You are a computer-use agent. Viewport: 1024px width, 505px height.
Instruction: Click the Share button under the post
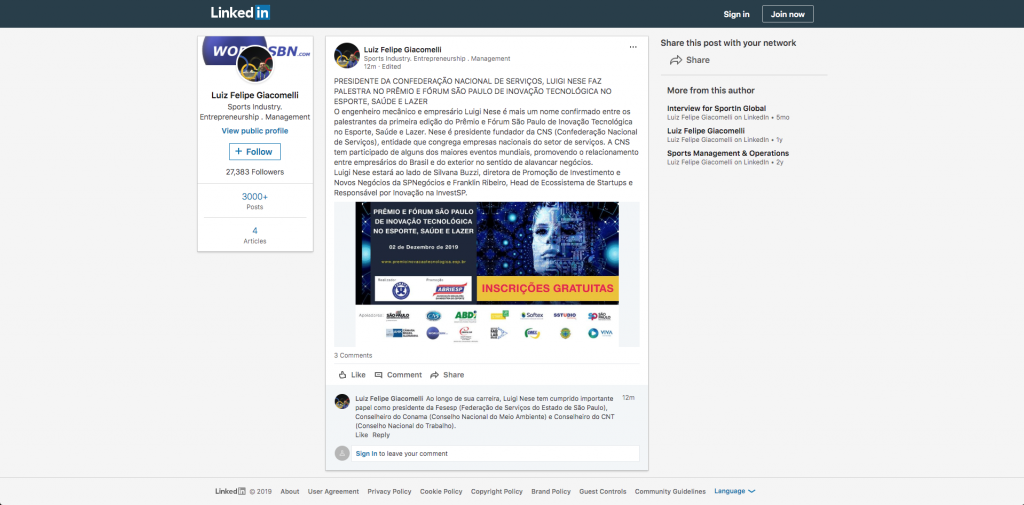pyautogui.click(x=447, y=375)
